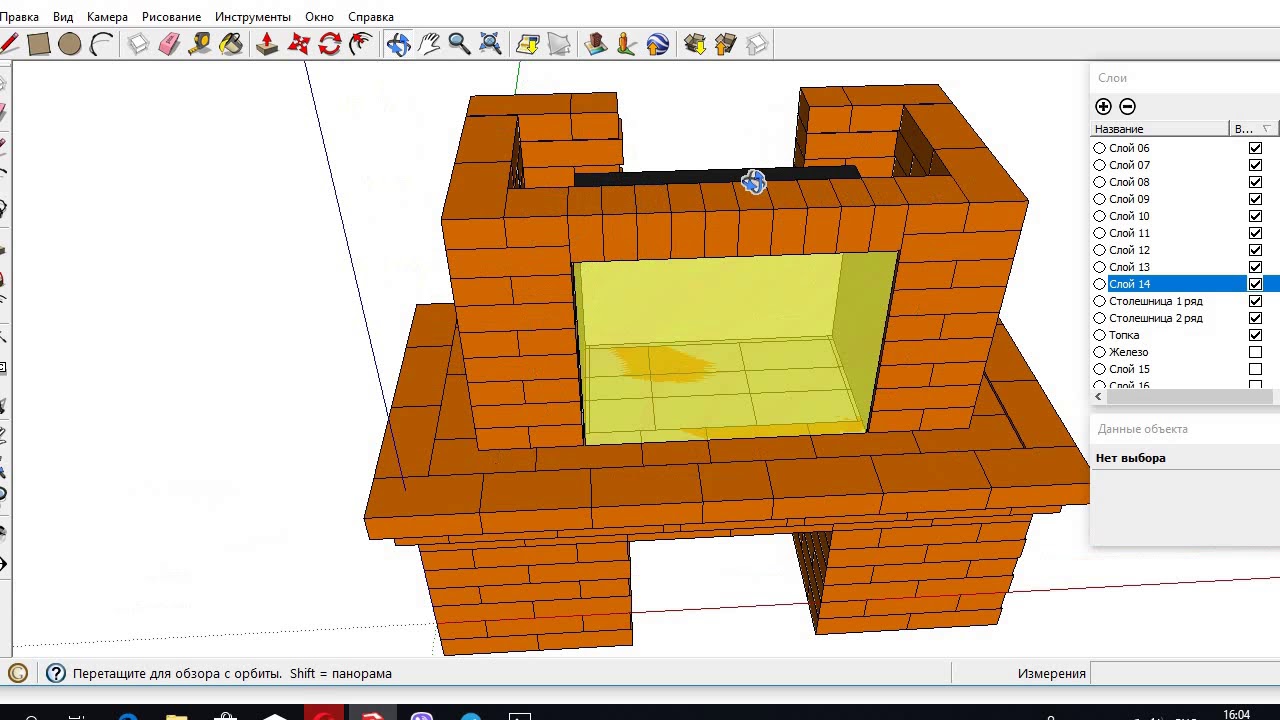Open the Камера menu
Viewport: 1280px width, 720px height.
pos(107,17)
